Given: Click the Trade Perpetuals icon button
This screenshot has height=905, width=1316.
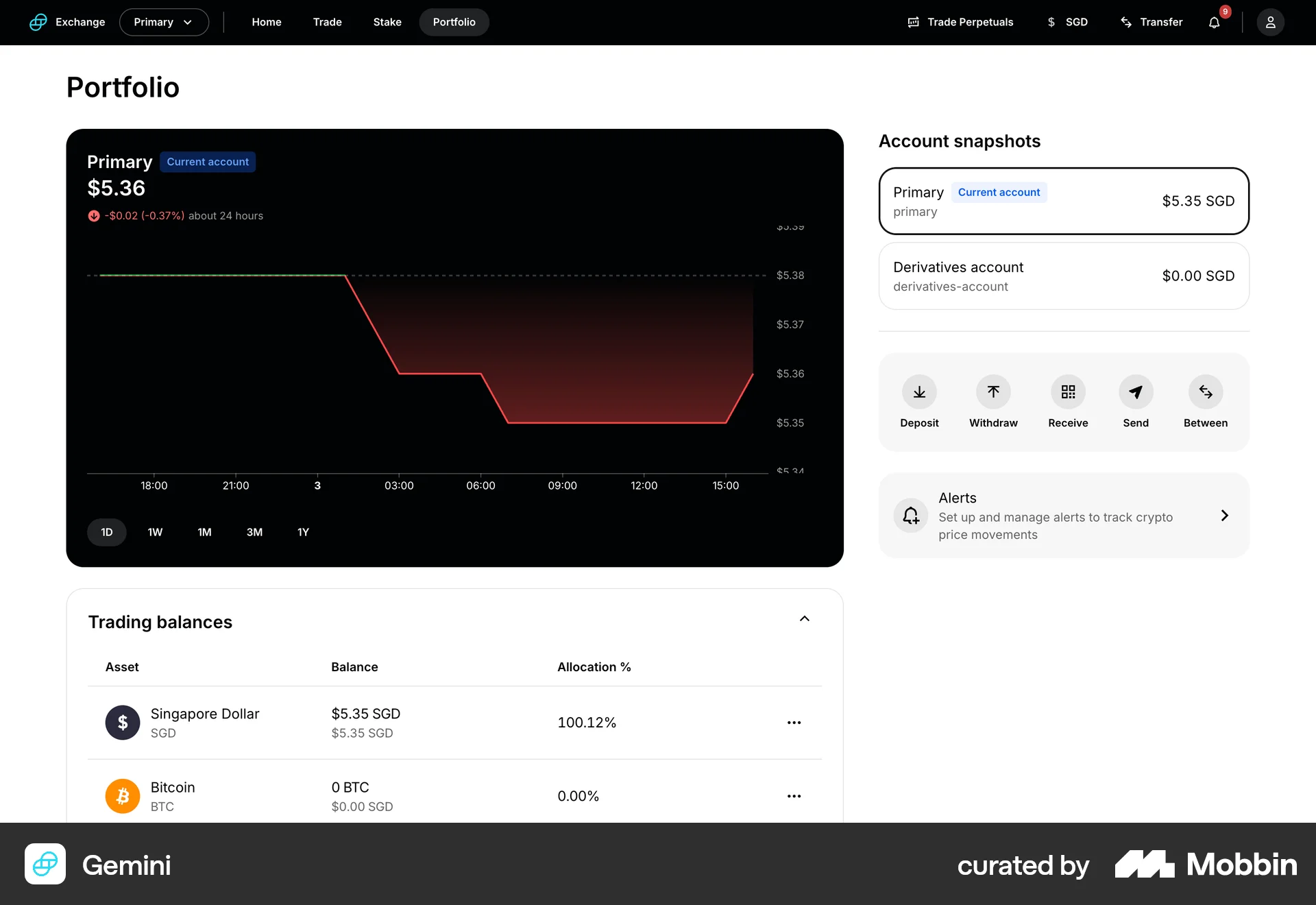Looking at the screenshot, I should point(913,22).
